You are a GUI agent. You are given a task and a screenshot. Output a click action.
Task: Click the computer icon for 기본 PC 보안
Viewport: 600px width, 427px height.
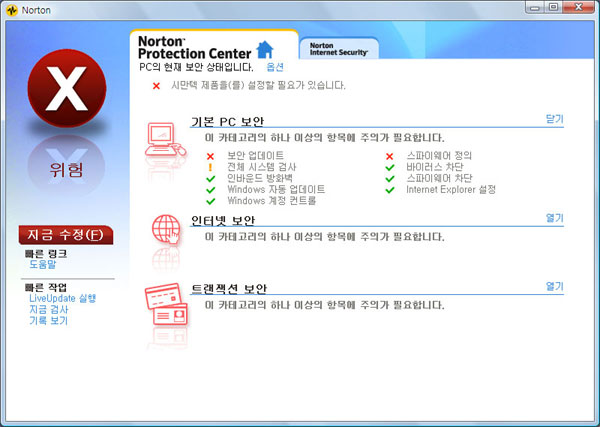(165, 140)
